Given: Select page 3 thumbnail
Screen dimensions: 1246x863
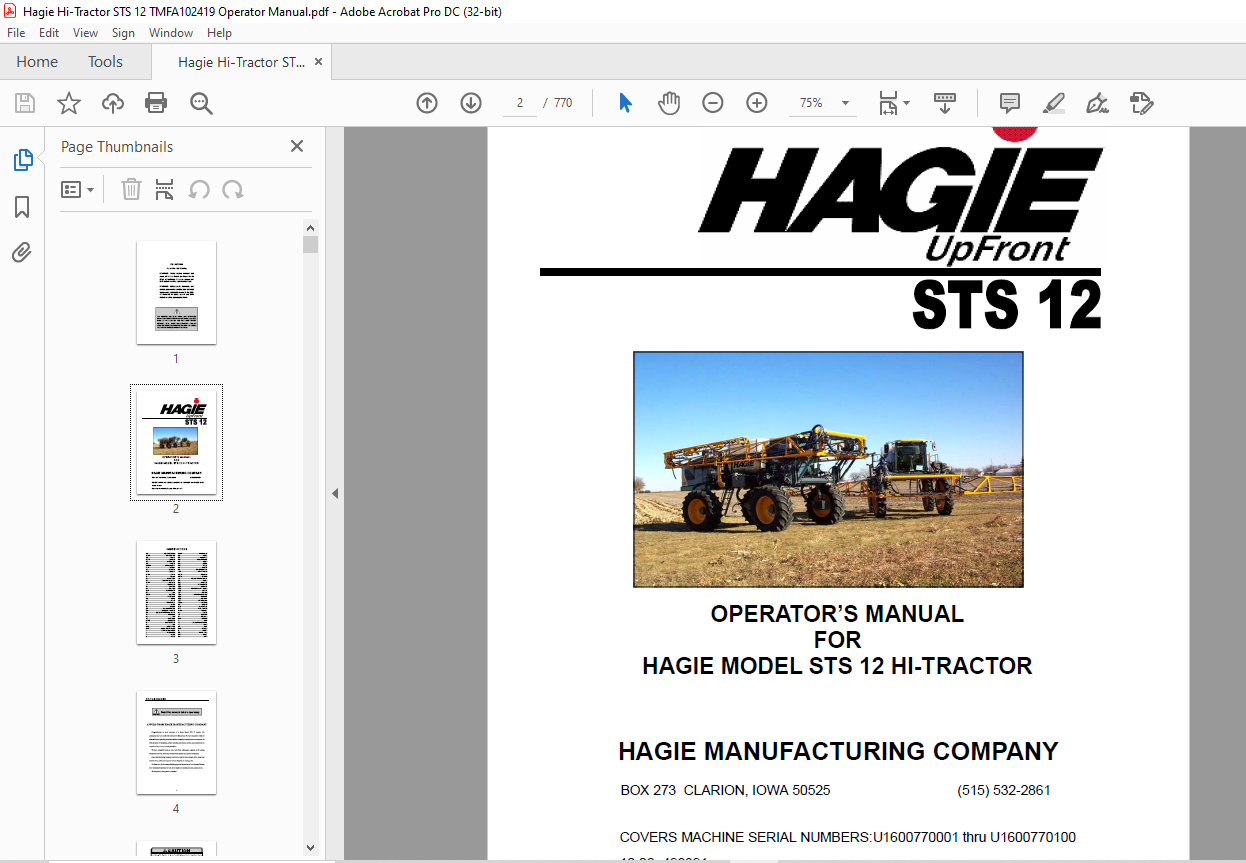Looking at the screenshot, I should (176, 592).
